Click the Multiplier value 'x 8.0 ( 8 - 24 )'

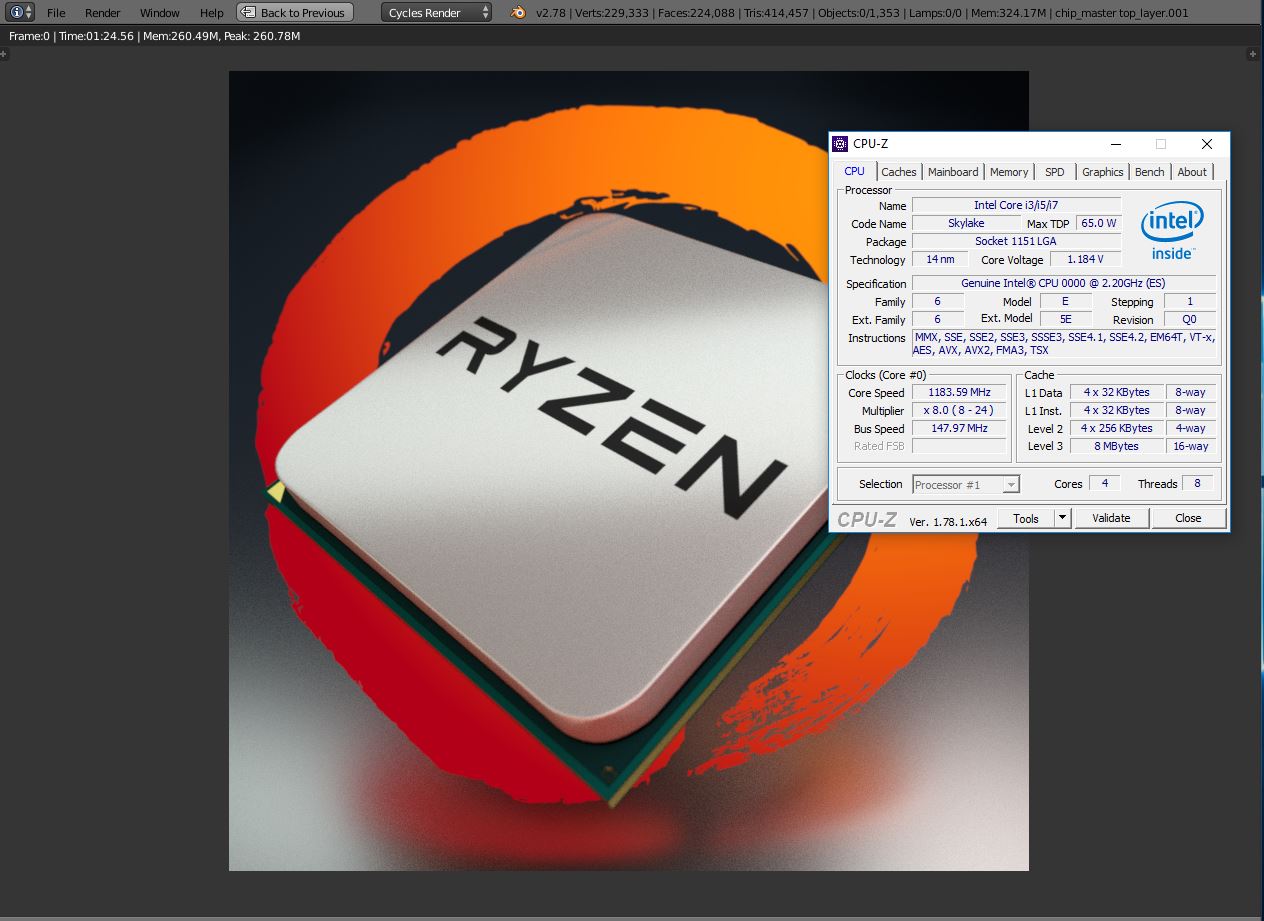click(958, 410)
